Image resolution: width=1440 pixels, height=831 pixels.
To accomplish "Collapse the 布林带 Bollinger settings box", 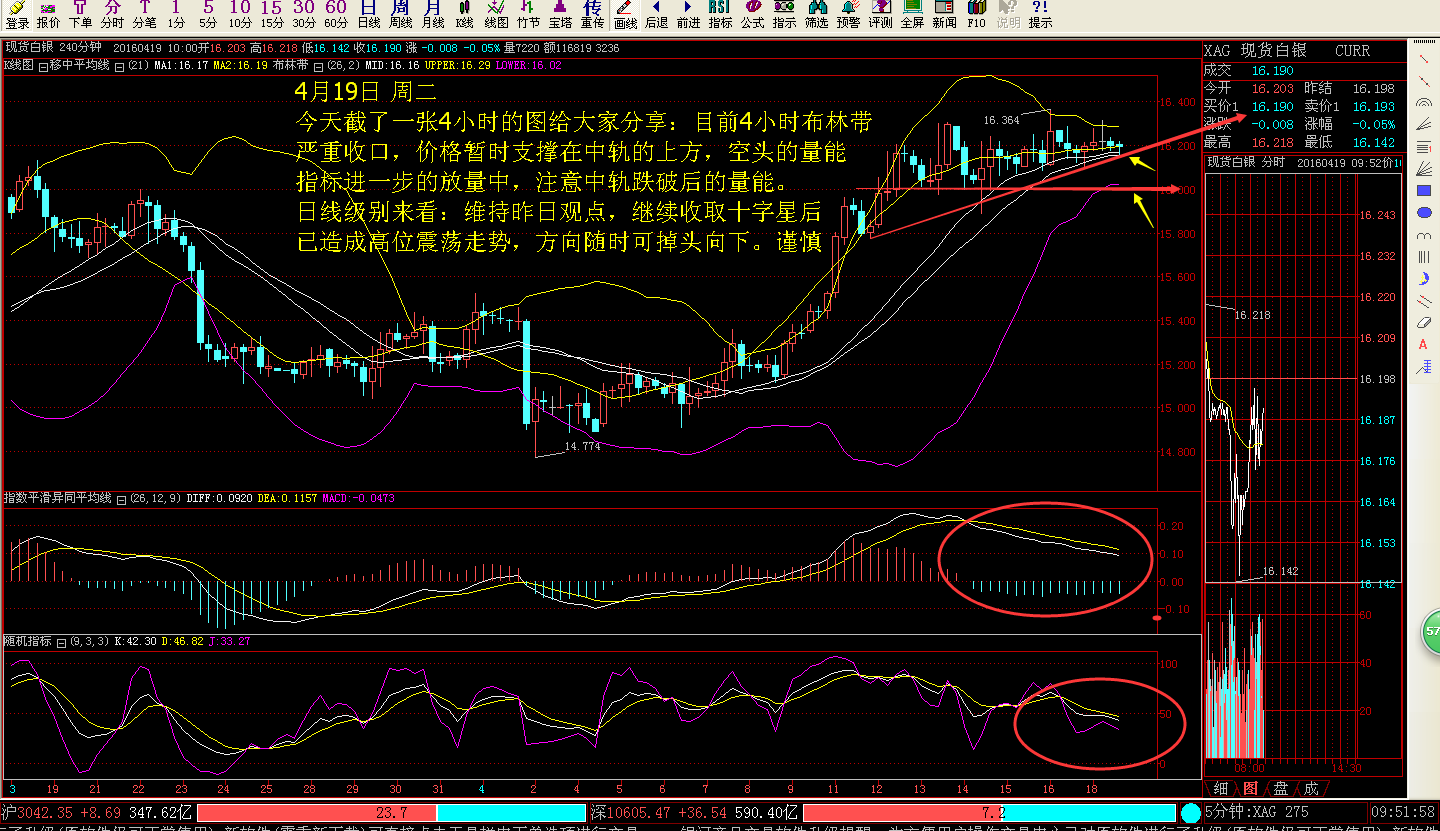I will pyautogui.click(x=319, y=66).
